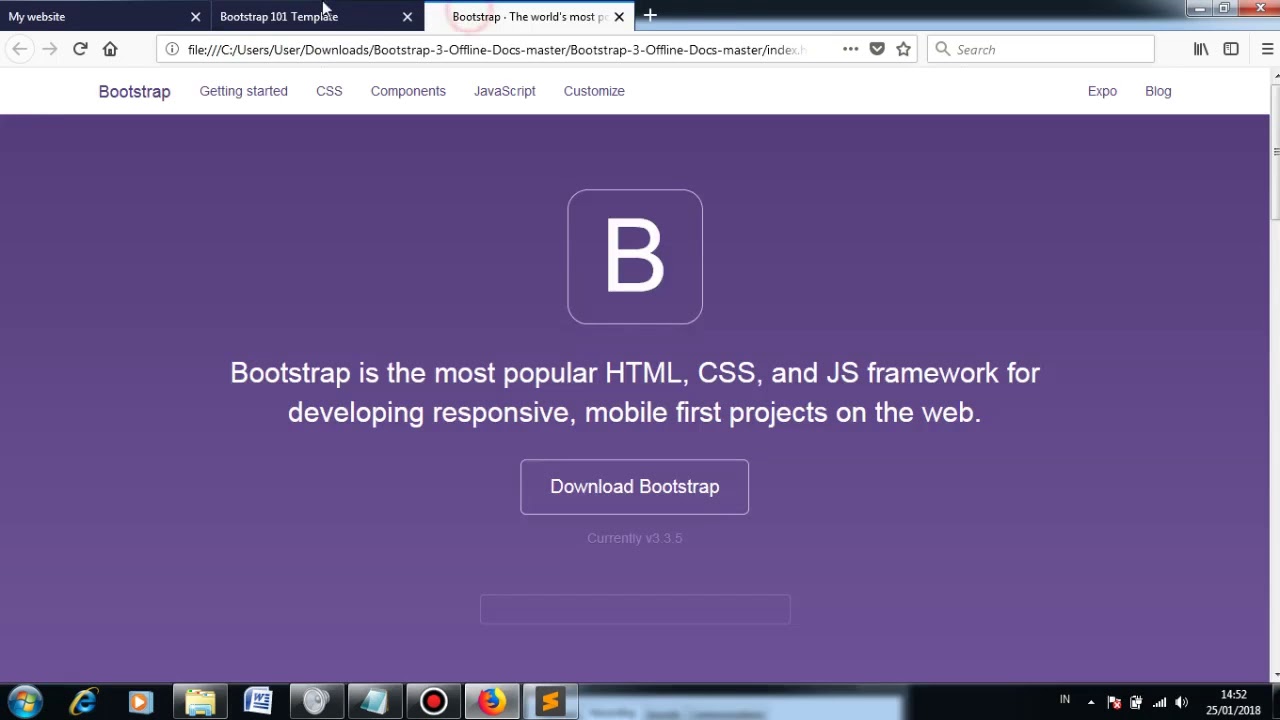The width and height of the screenshot is (1280, 720).
Task: Open File Explorer from the taskbar
Action: (199, 701)
